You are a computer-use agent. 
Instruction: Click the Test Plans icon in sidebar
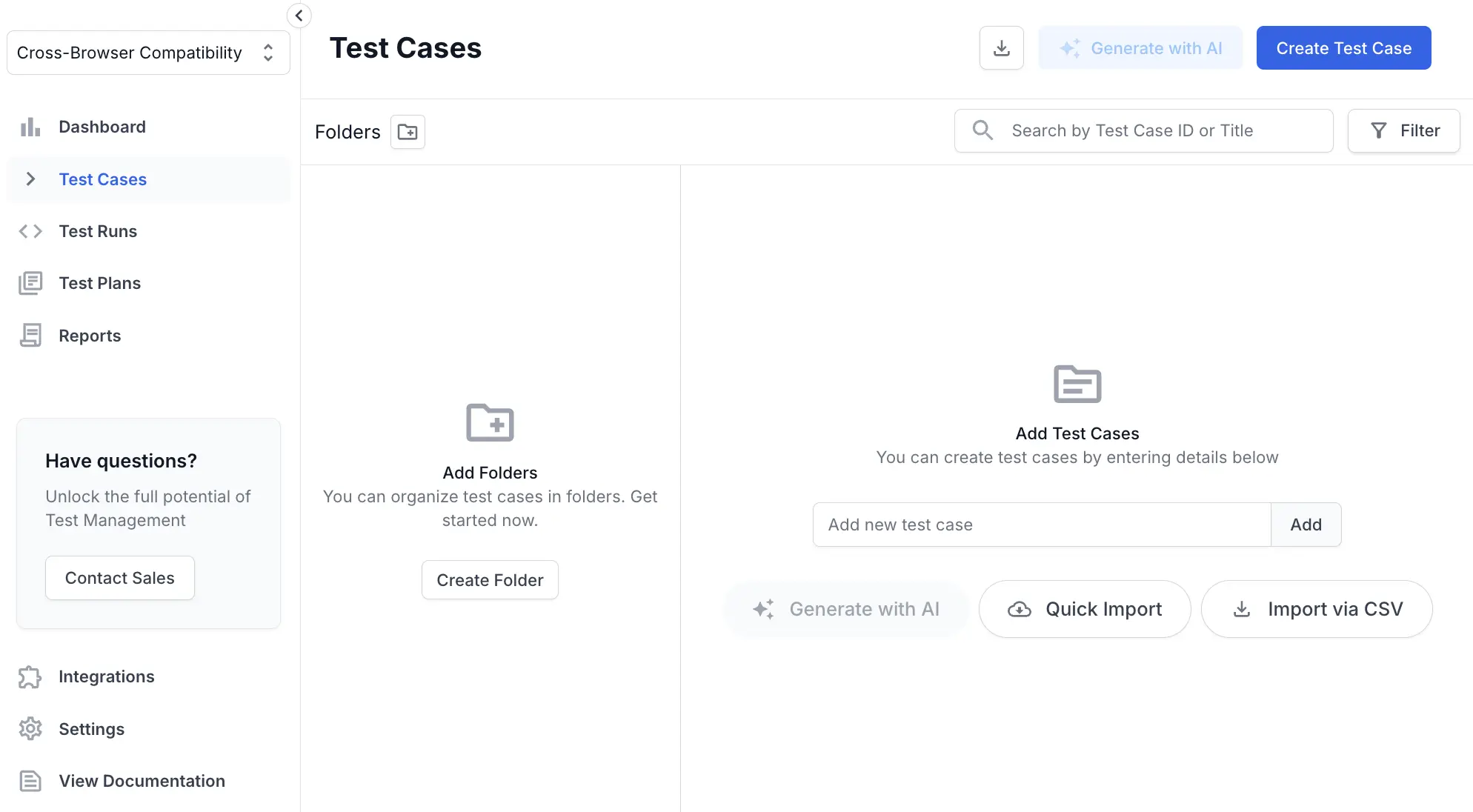click(x=30, y=283)
